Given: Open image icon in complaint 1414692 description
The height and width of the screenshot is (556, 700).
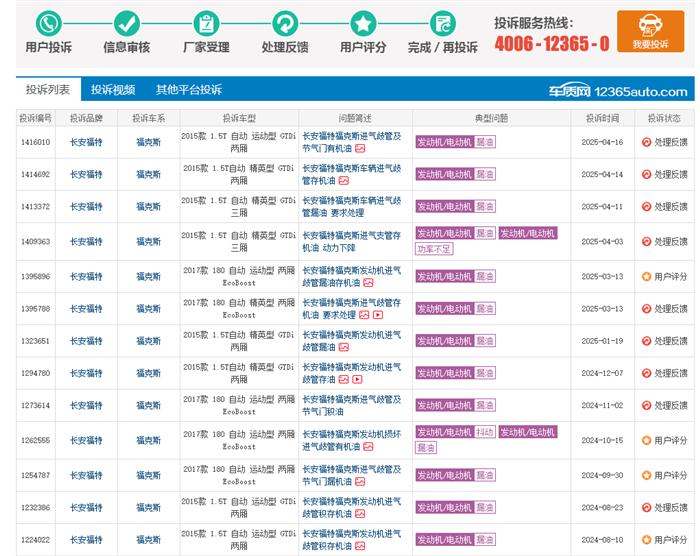Looking at the screenshot, I should 344,180.
